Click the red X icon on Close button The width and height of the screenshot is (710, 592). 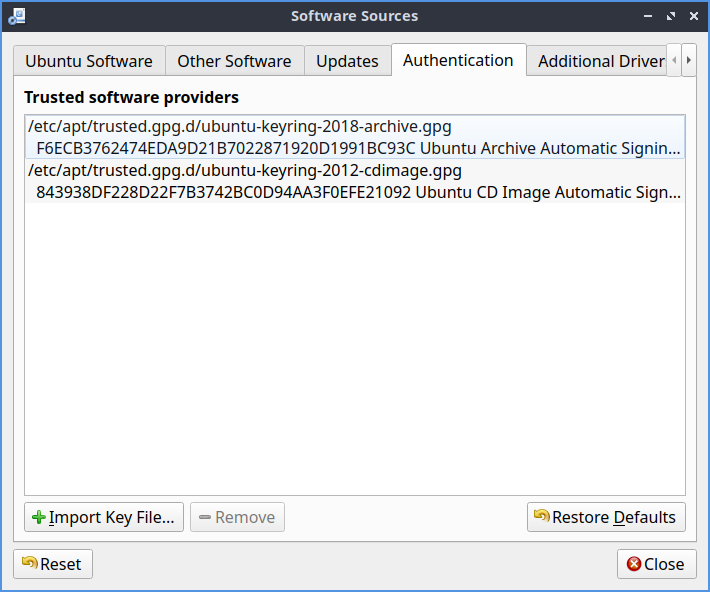point(632,564)
